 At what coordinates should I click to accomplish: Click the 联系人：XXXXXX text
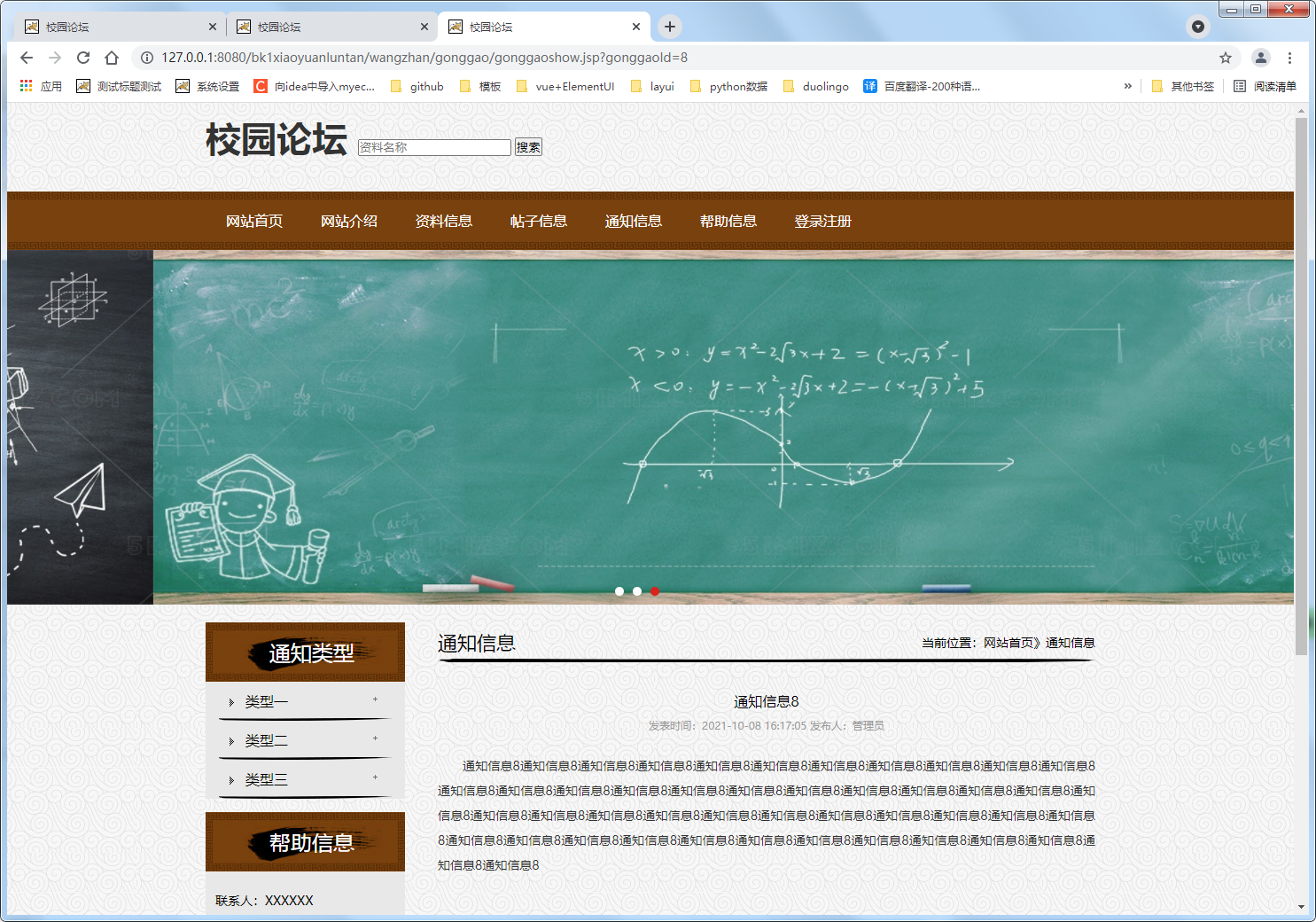point(264,900)
